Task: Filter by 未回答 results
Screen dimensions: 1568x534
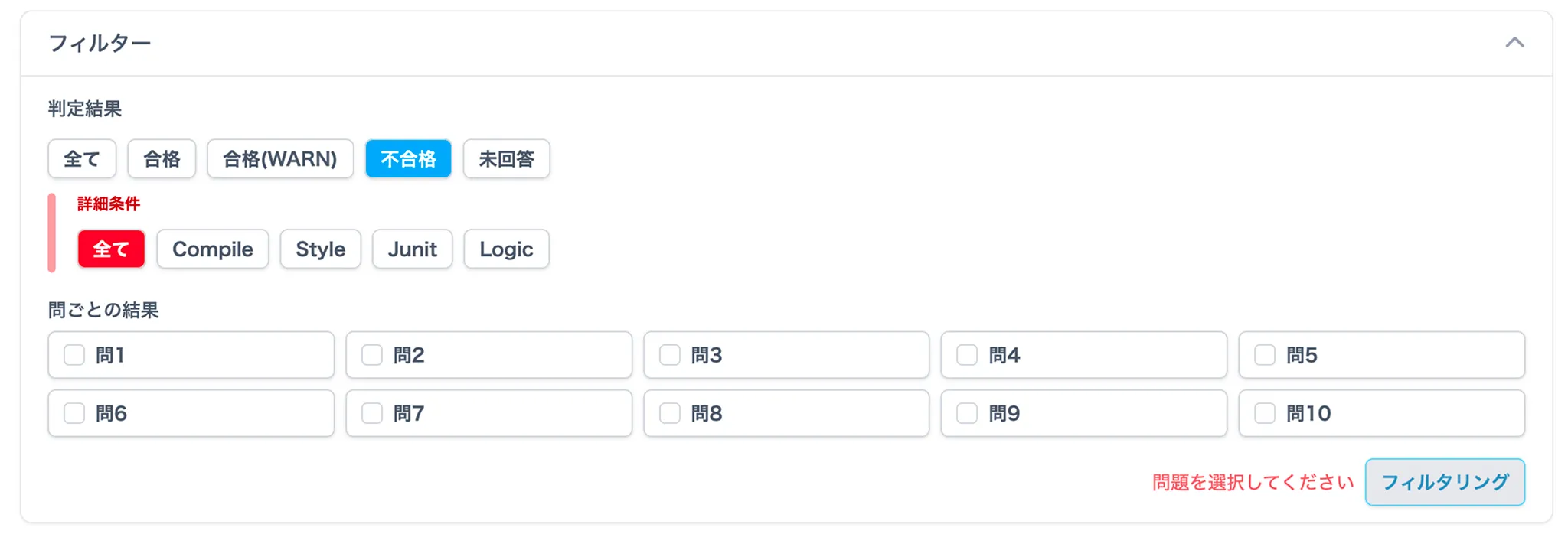Action: coord(506,159)
